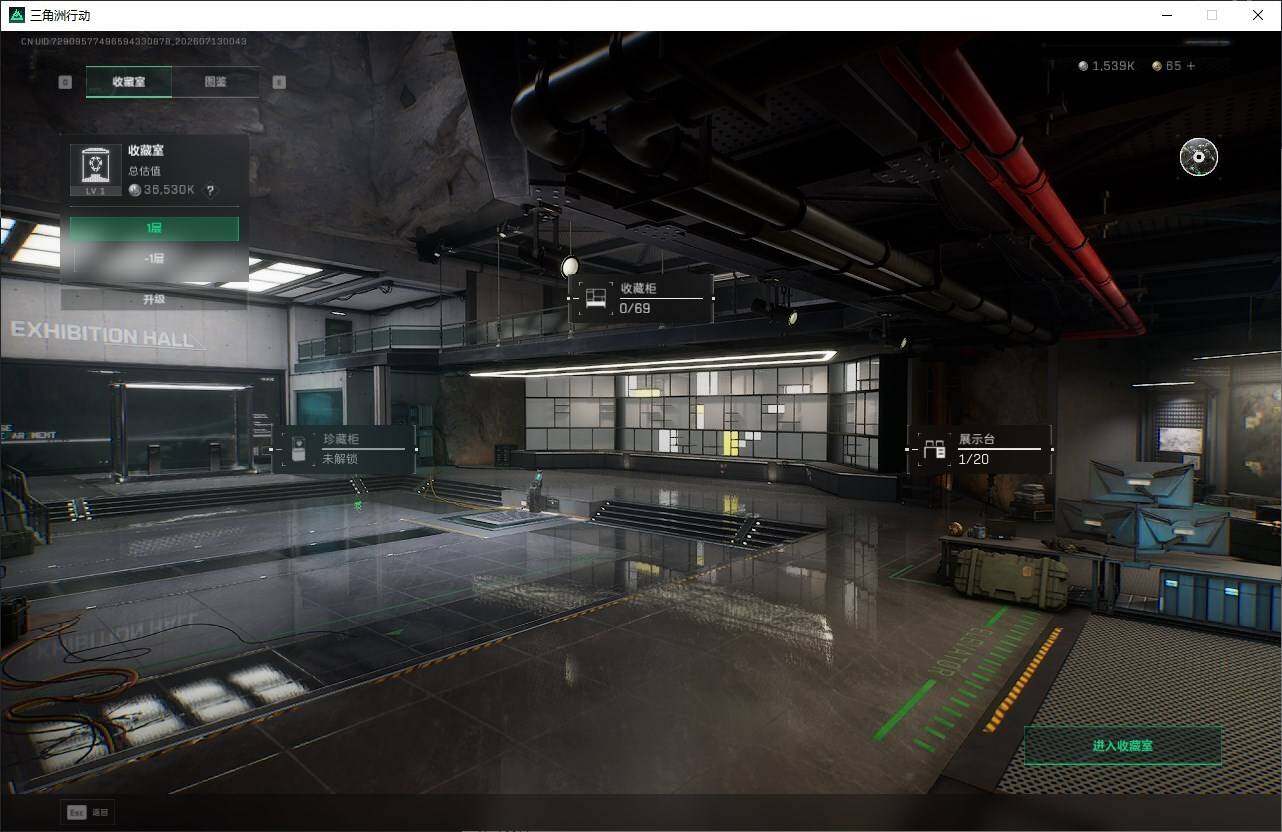Viewport: 1282px width, 832px height.
Task: Click the 珍藏柜 locked cabinet icon
Action: [x=298, y=450]
